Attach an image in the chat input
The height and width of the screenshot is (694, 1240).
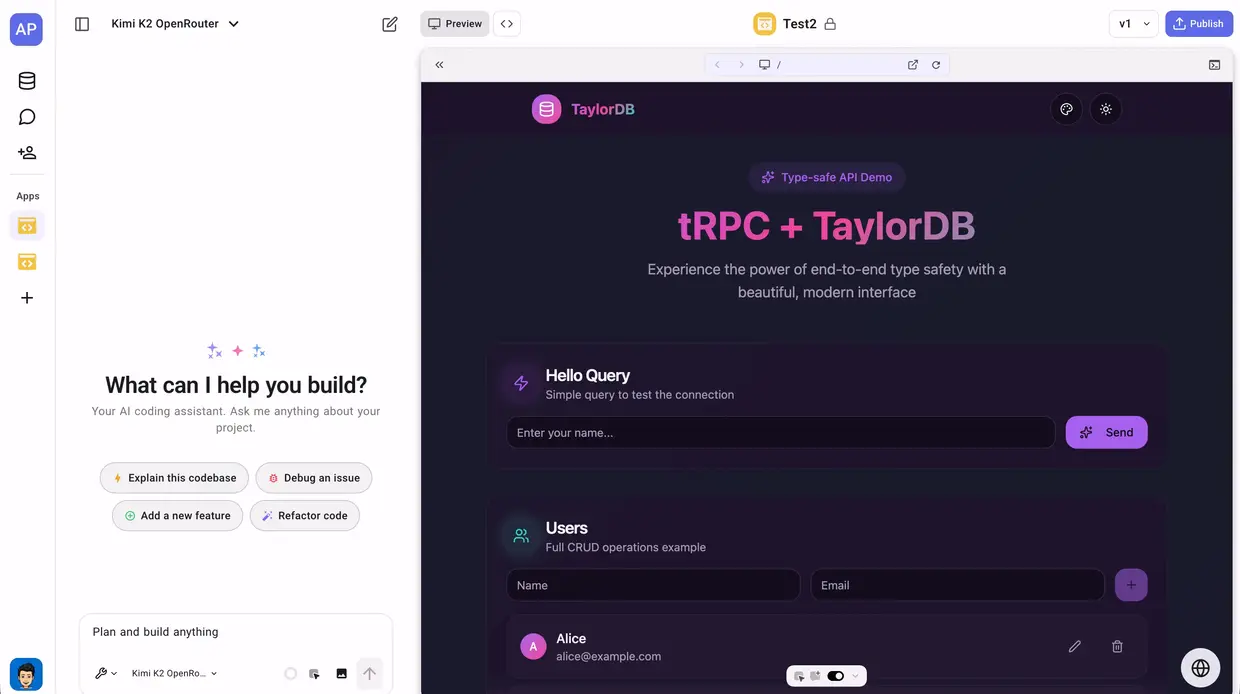341,673
